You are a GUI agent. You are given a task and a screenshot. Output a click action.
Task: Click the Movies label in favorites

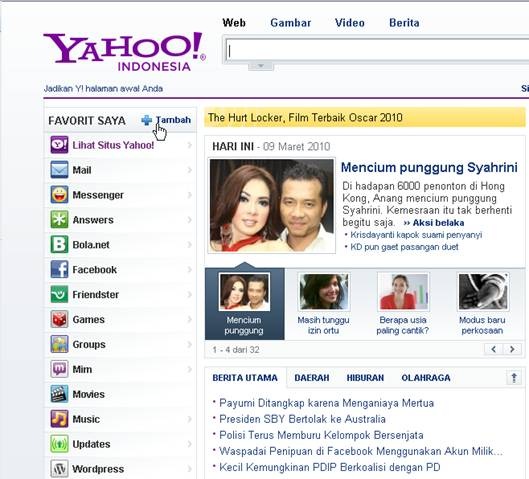88,394
